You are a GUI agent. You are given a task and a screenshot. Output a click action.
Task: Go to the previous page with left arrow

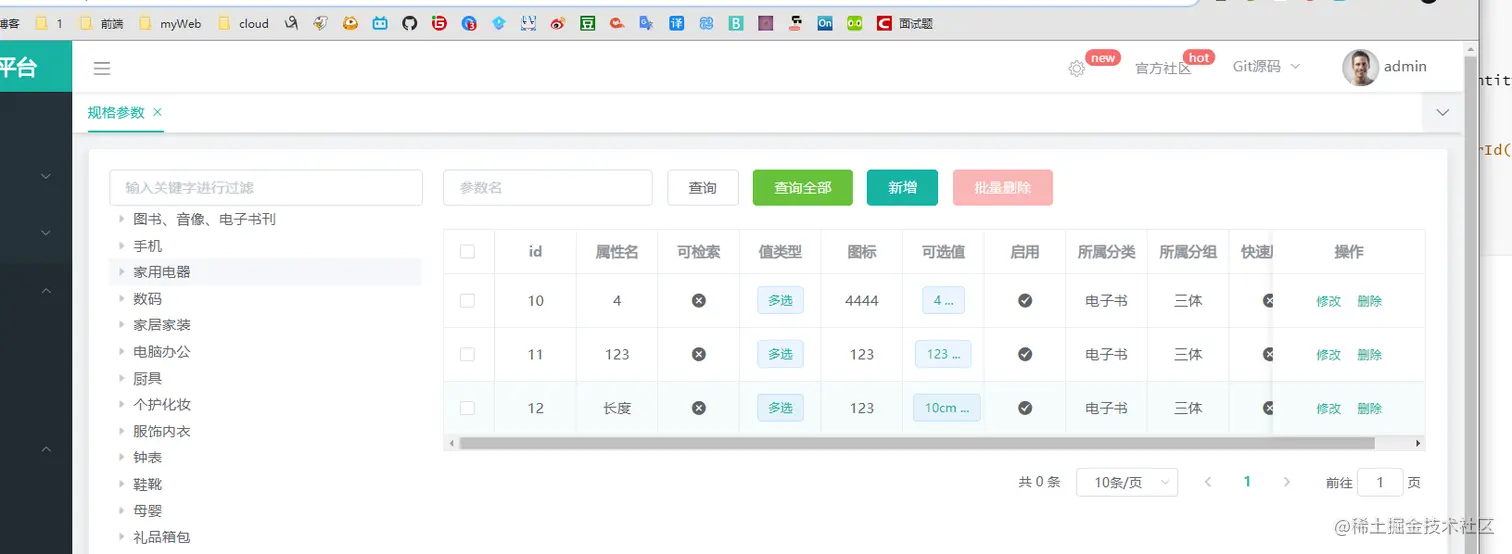1208,482
